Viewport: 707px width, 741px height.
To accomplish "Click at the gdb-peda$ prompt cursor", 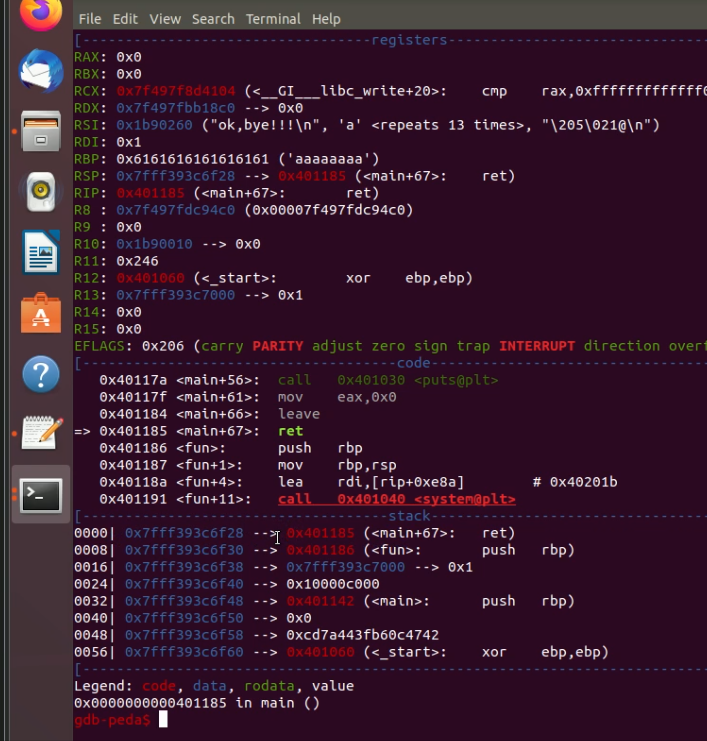I will click(163, 720).
